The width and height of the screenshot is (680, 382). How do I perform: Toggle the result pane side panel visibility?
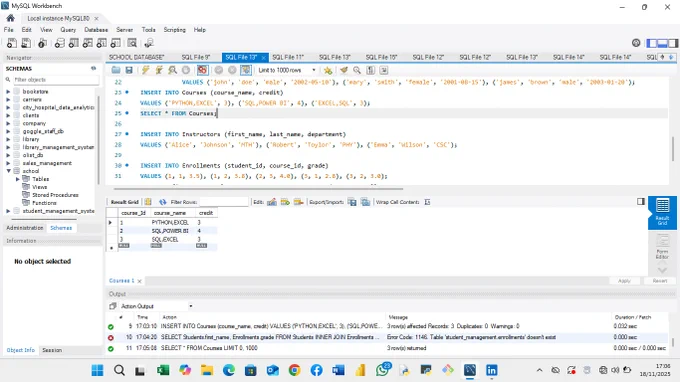641,202
